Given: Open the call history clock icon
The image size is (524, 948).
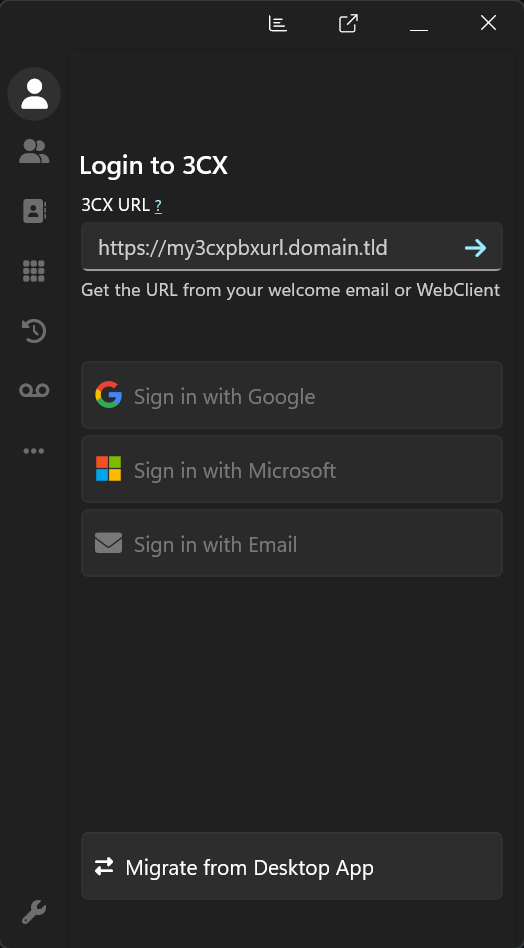Looking at the screenshot, I should 34,331.
